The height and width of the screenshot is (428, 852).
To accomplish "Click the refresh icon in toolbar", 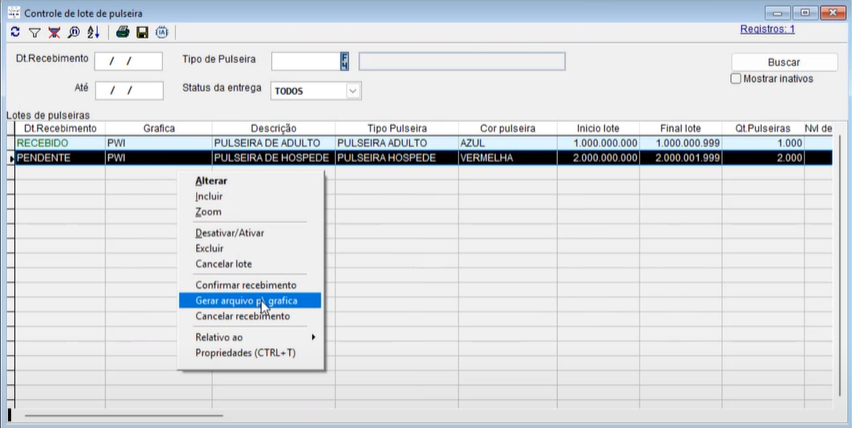I will pyautogui.click(x=15, y=32).
